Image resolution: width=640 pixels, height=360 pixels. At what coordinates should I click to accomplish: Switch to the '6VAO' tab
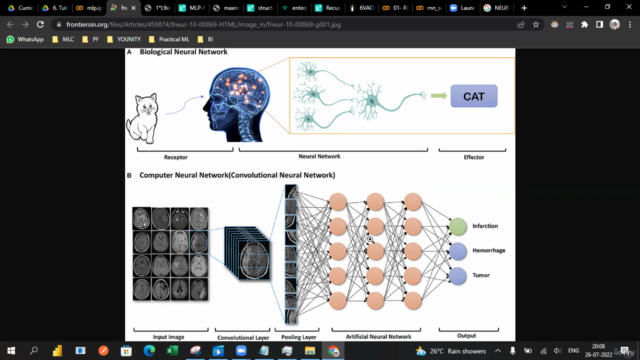[362, 8]
